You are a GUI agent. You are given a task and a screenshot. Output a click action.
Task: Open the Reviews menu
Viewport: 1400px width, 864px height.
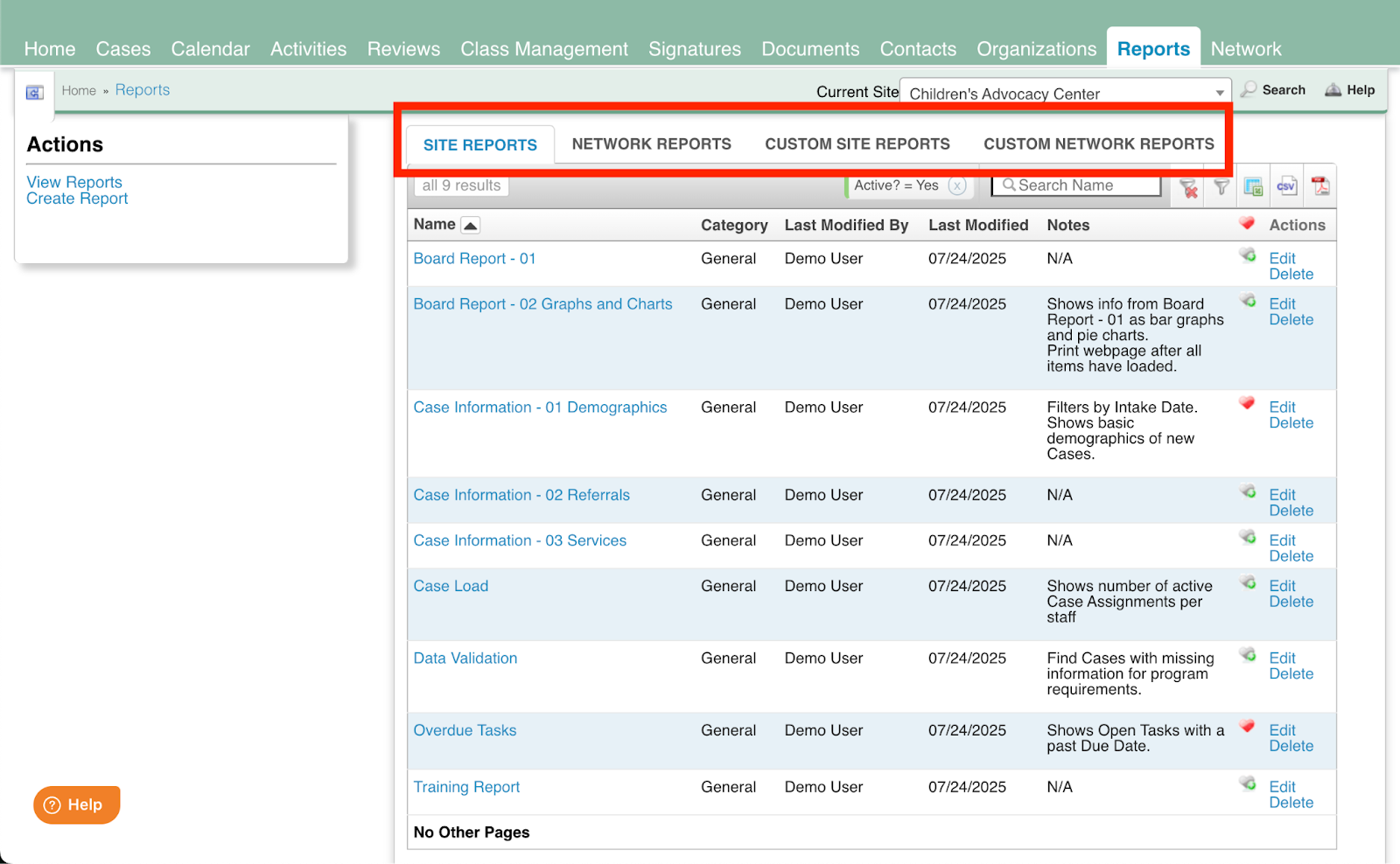click(x=404, y=49)
